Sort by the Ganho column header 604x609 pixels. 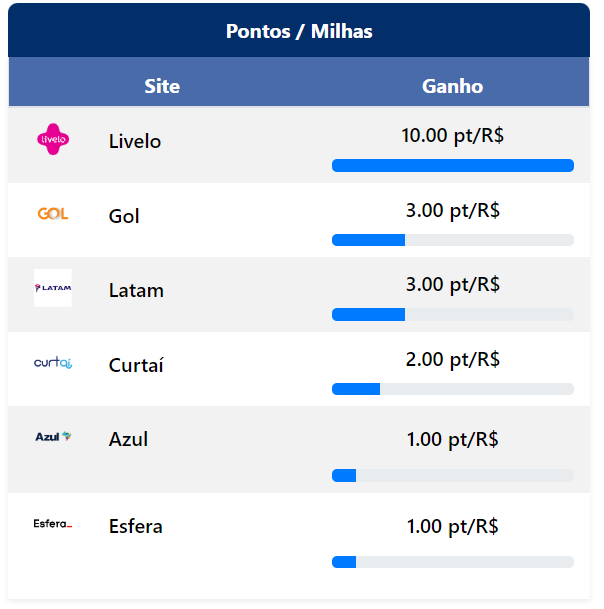coord(452,86)
